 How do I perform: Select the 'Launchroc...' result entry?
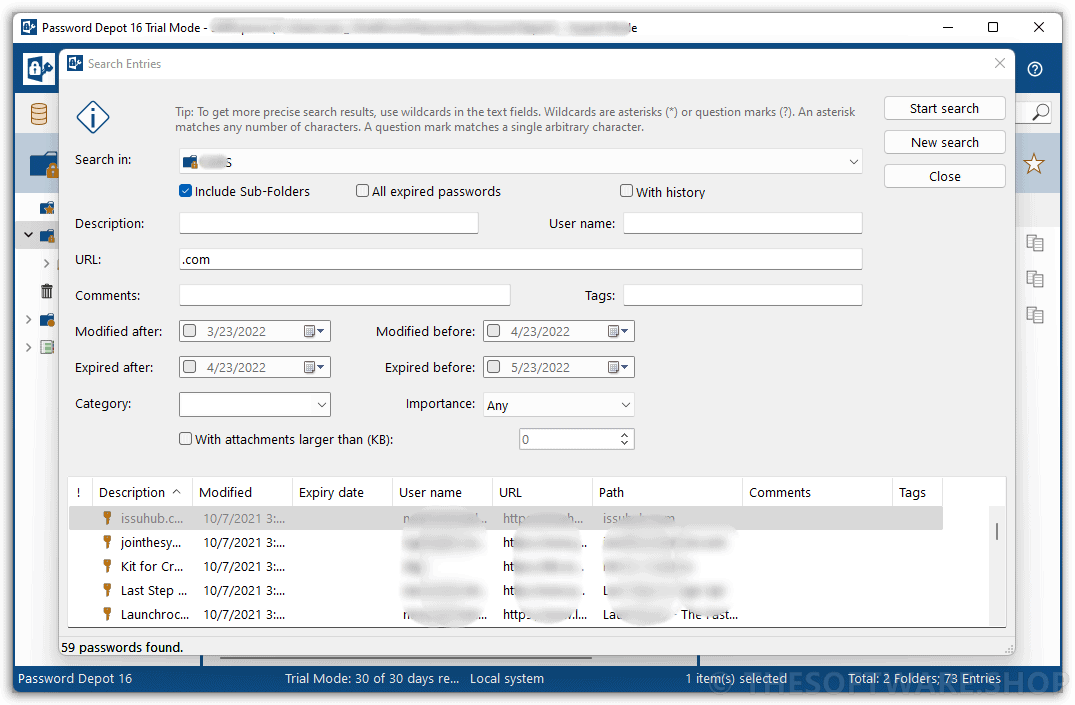coord(506,614)
